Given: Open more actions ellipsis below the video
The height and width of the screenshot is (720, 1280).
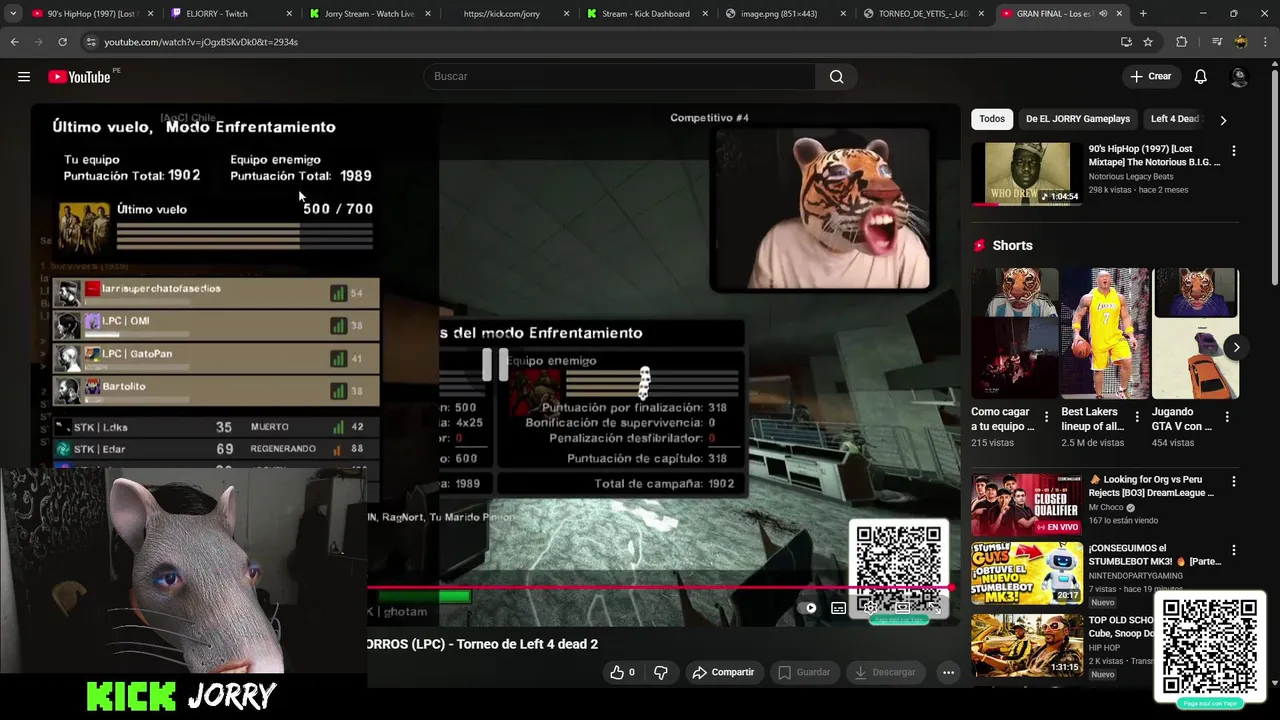Looking at the screenshot, I should (x=948, y=672).
